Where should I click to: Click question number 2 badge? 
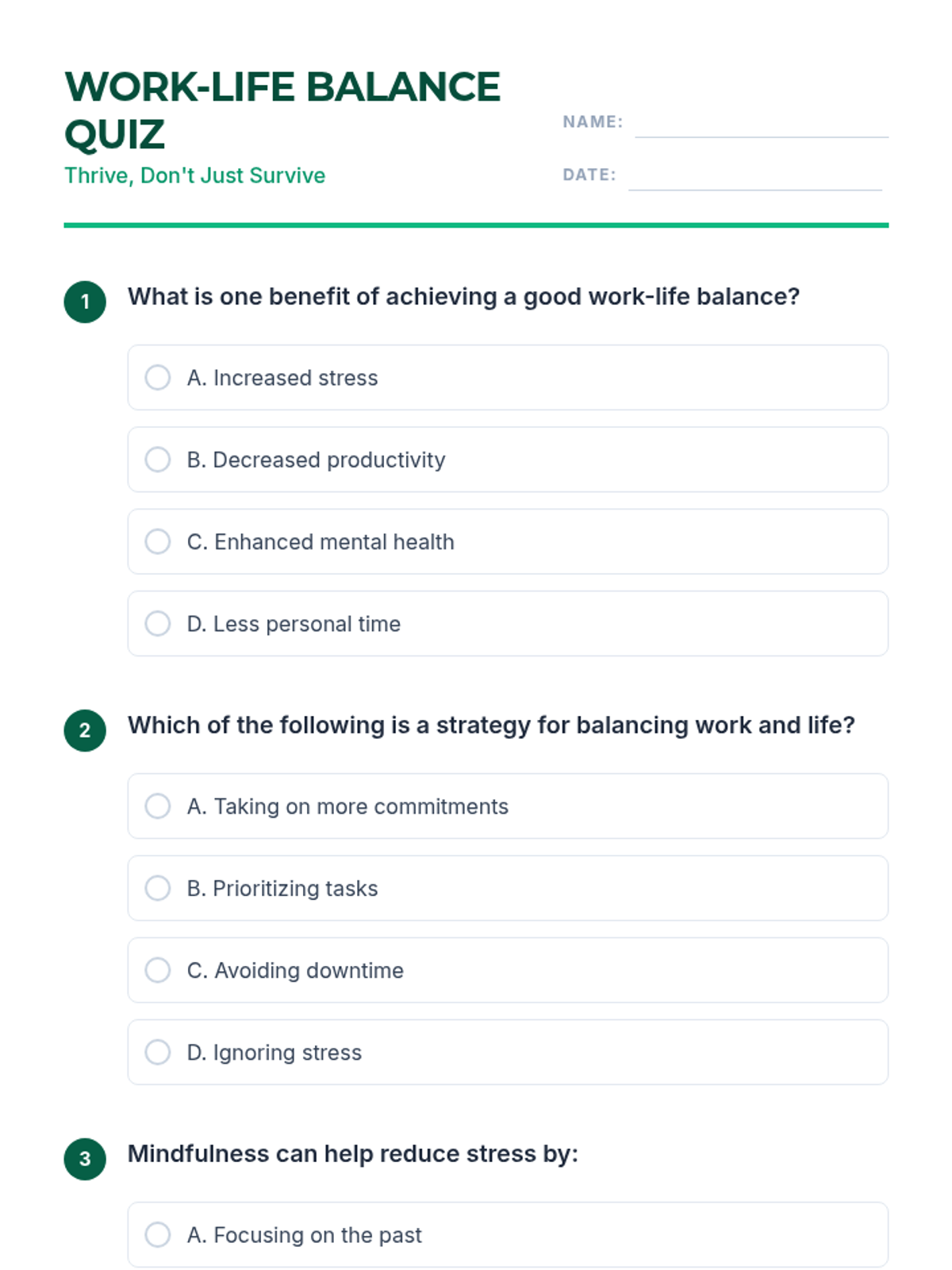[85, 731]
